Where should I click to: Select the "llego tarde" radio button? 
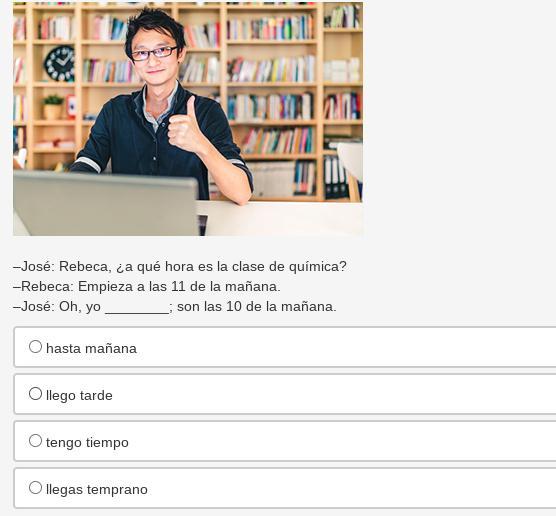[x=35, y=394]
